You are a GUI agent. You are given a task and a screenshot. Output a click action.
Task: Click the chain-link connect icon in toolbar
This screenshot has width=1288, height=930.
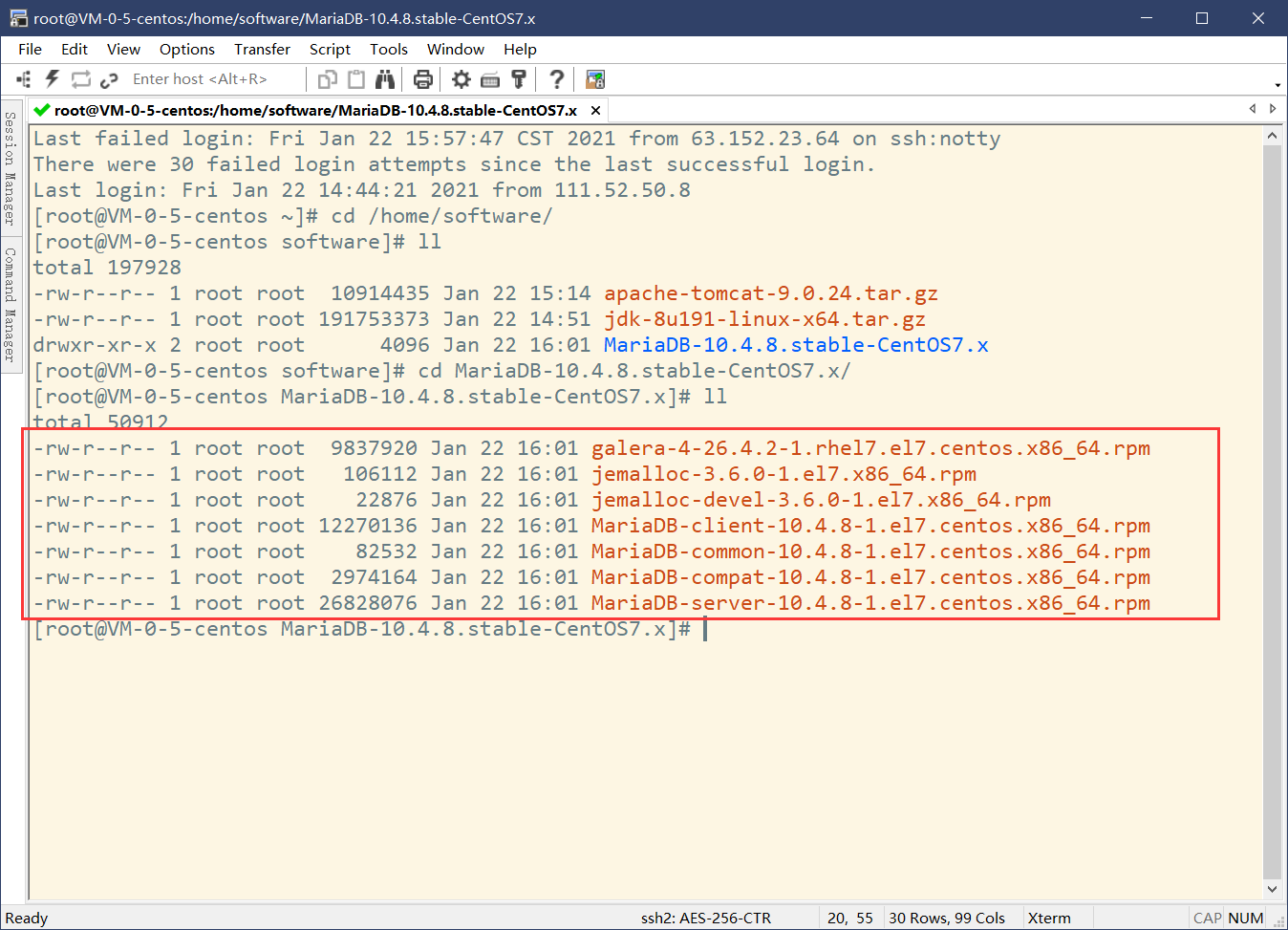click(109, 79)
